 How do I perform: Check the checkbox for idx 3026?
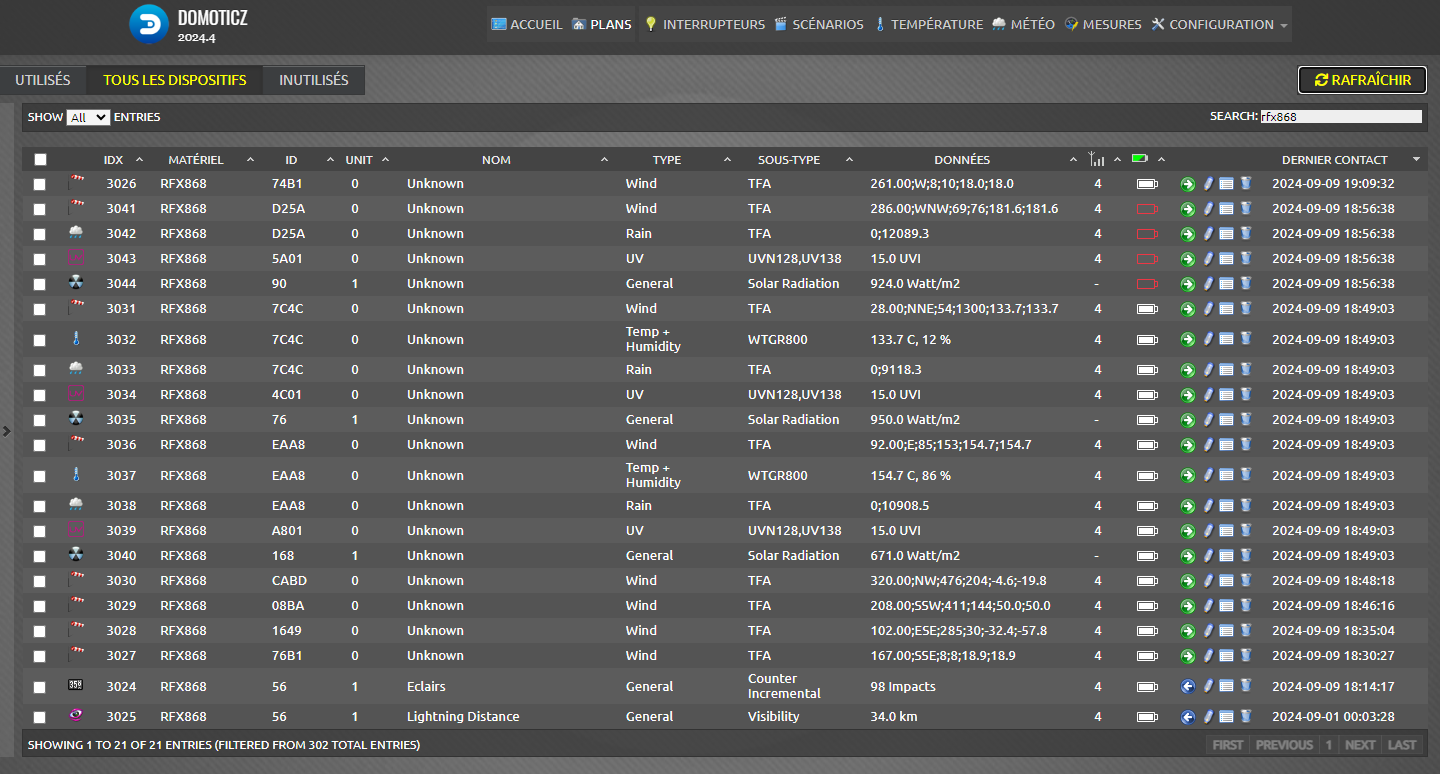[40, 185]
